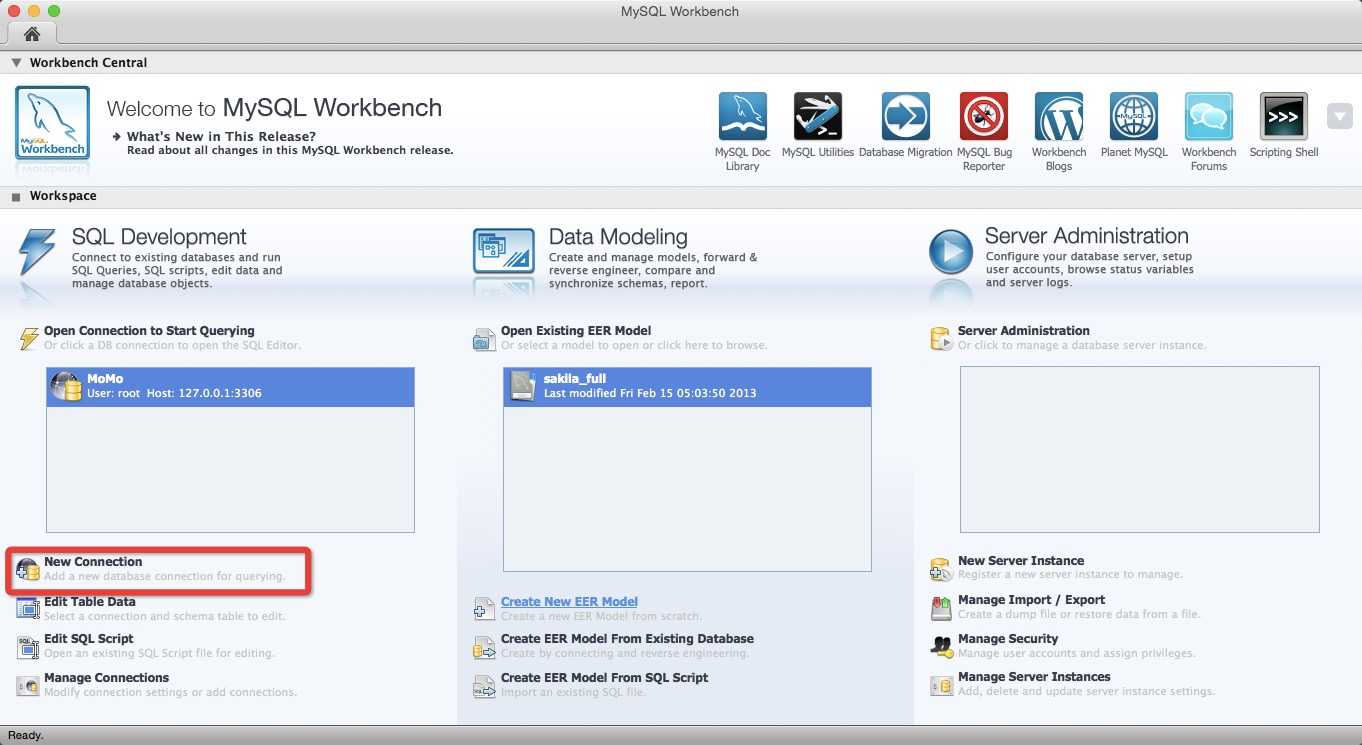Screen dimensions: 1362x745
Task: Expand the shortcut icons overflow arrow
Action: (x=1340, y=116)
